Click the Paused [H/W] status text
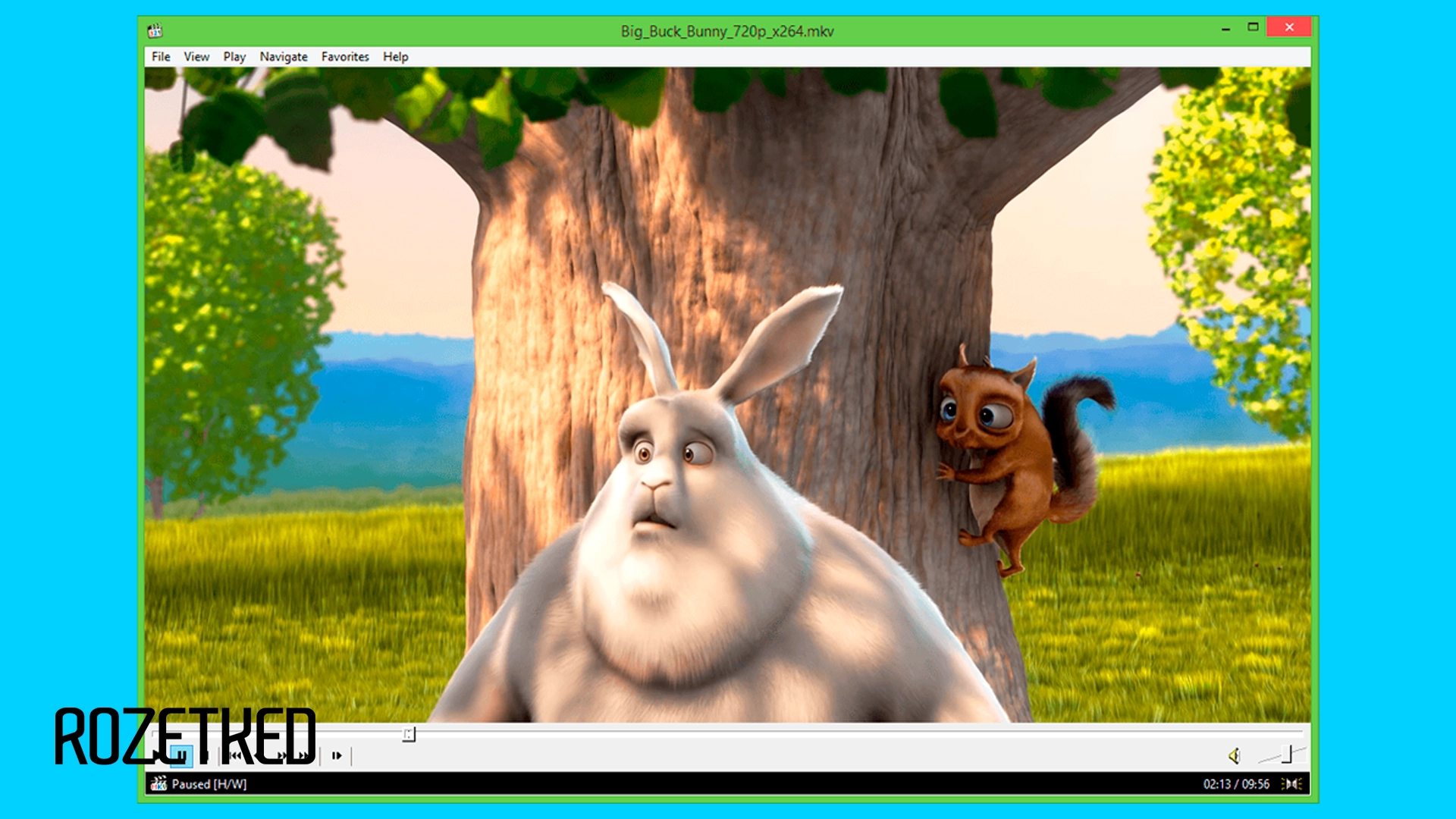 209,785
